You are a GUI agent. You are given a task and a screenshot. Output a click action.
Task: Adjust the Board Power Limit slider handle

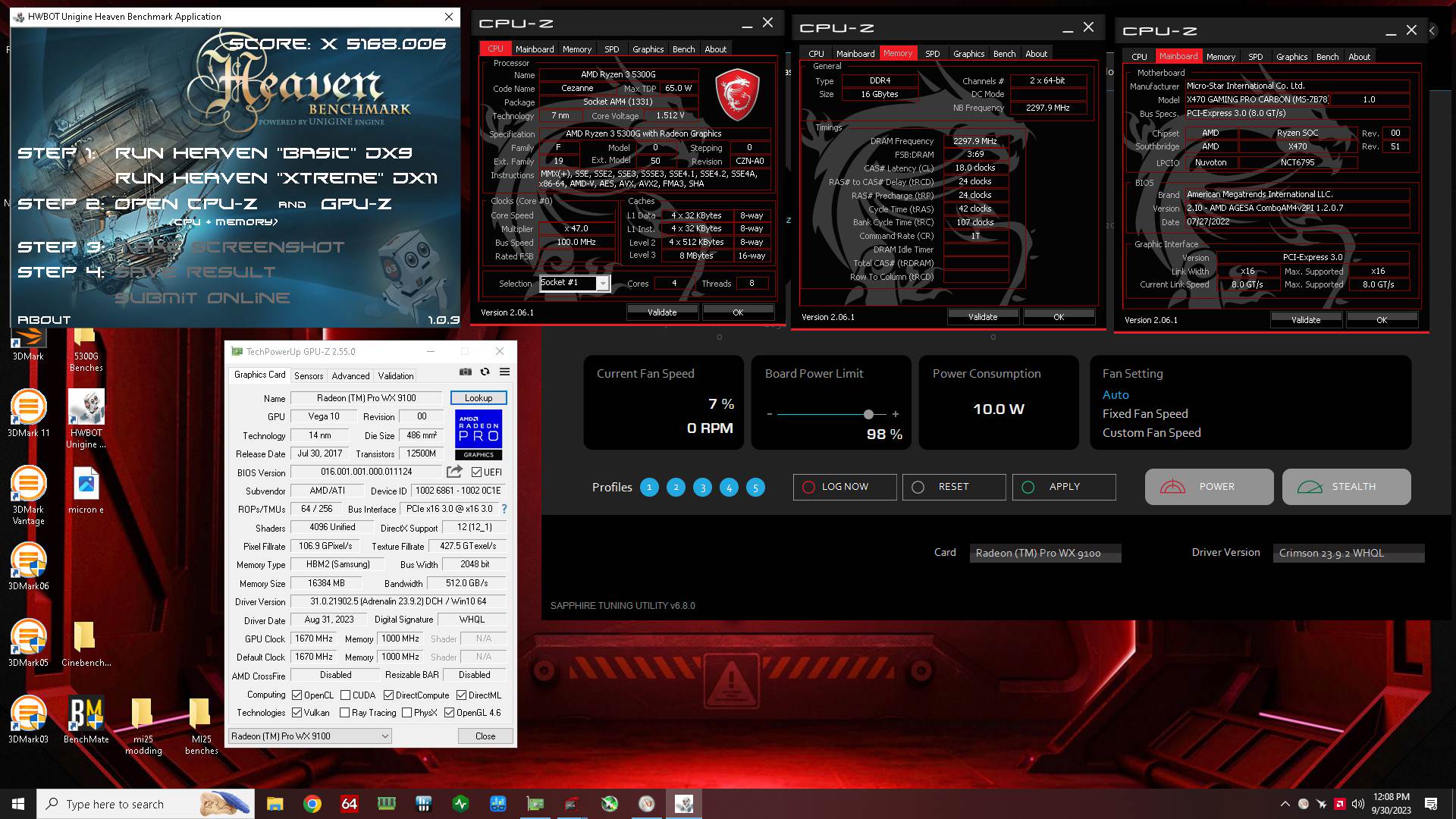pos(869,414)
